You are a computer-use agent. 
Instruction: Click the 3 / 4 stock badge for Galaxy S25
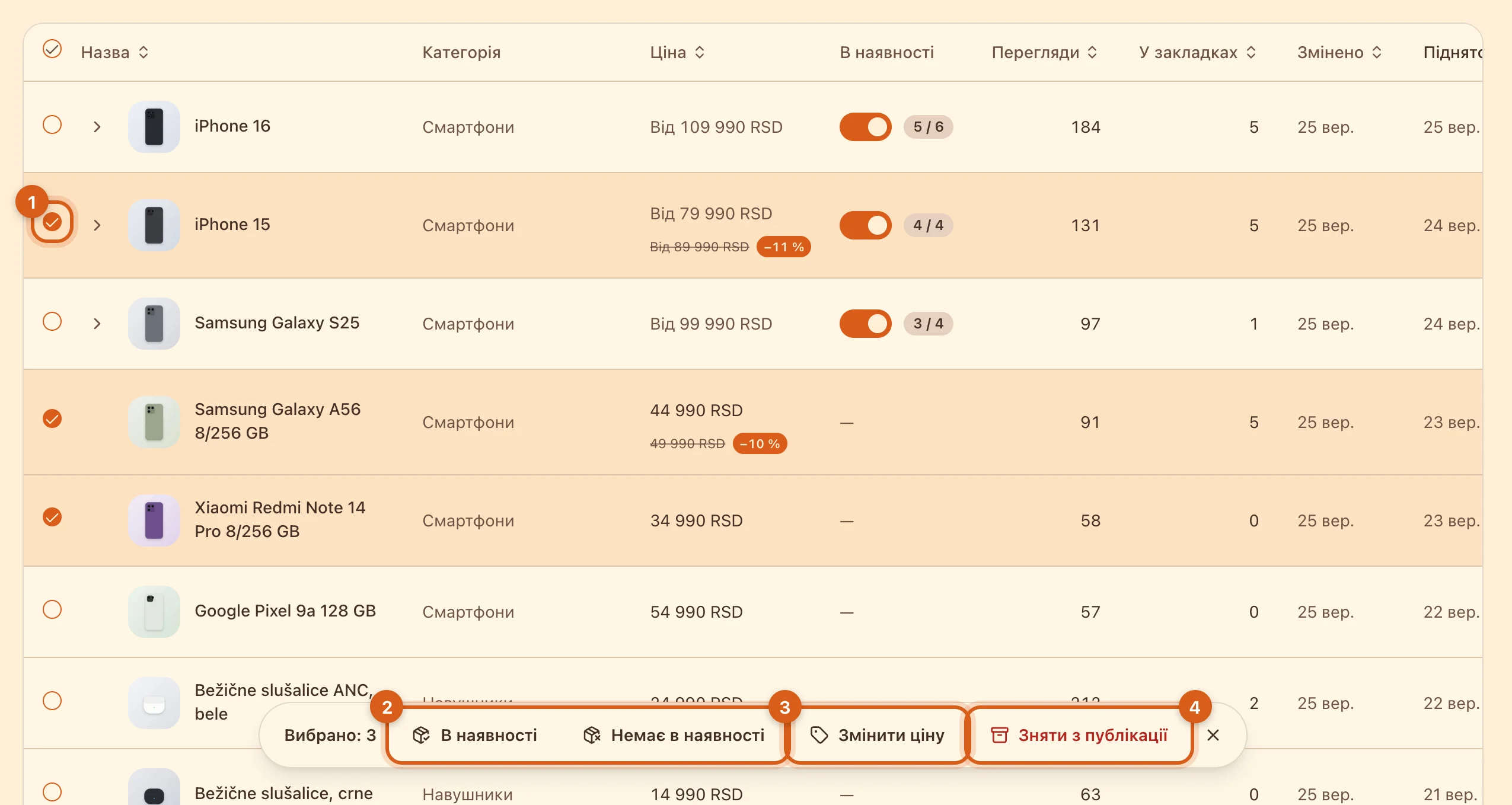click(928, 324)
